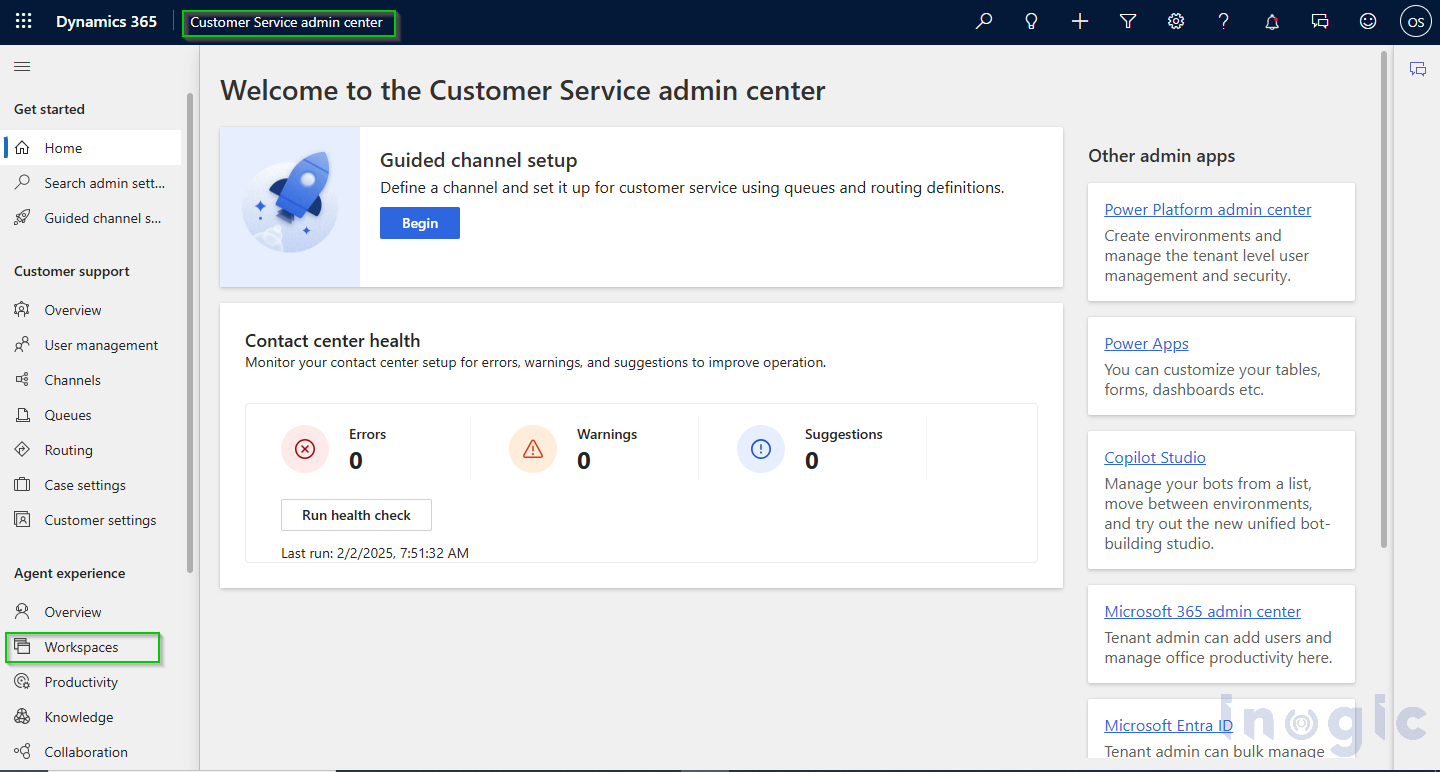Open the lightbulb assistant icon
The image size is (1440, 772).
tap(1032, 21)
